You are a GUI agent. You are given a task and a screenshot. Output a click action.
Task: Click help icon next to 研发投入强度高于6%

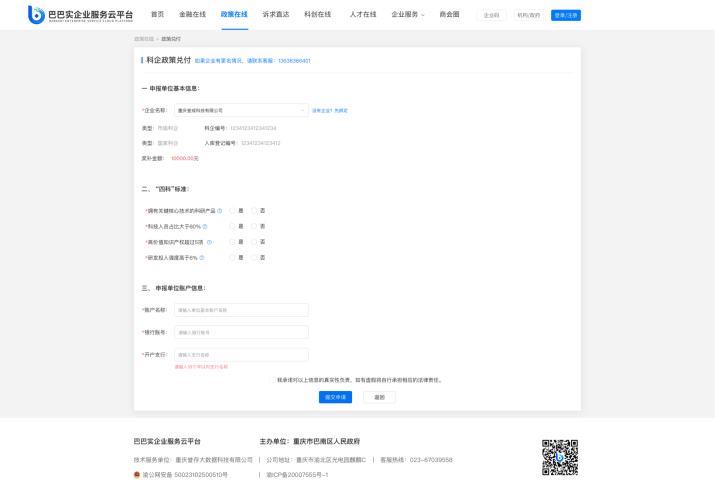(203, 257)
